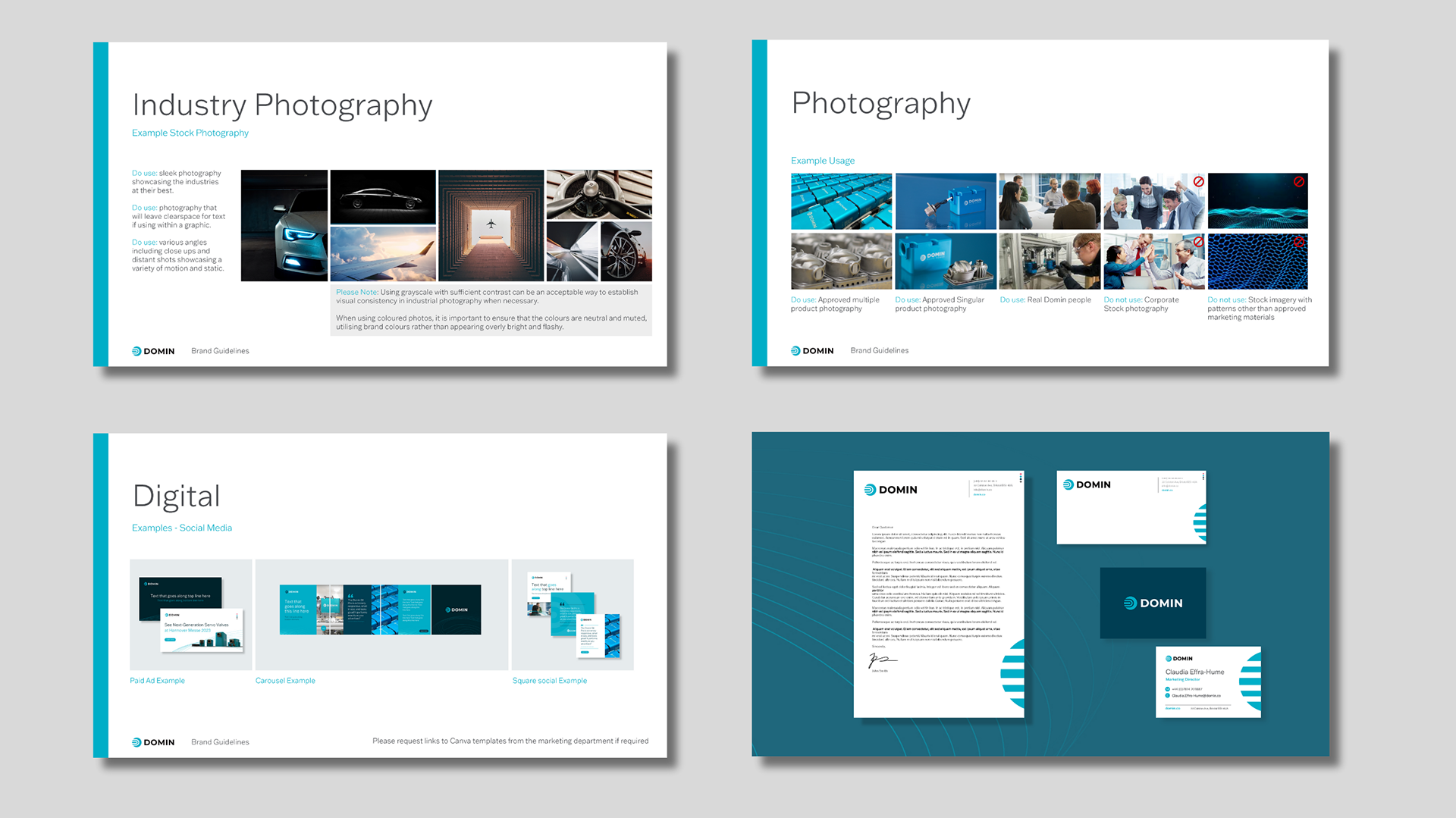Click the prohibited icon on the bottom blue mesh pattern image

coord(1298,242)
